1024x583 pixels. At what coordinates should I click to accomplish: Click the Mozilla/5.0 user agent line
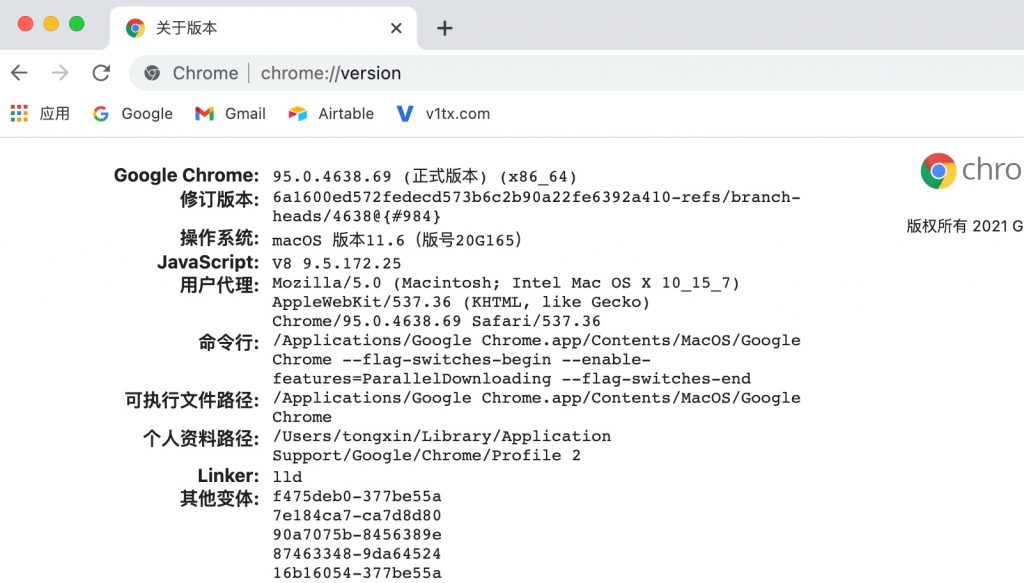point(506,283)
